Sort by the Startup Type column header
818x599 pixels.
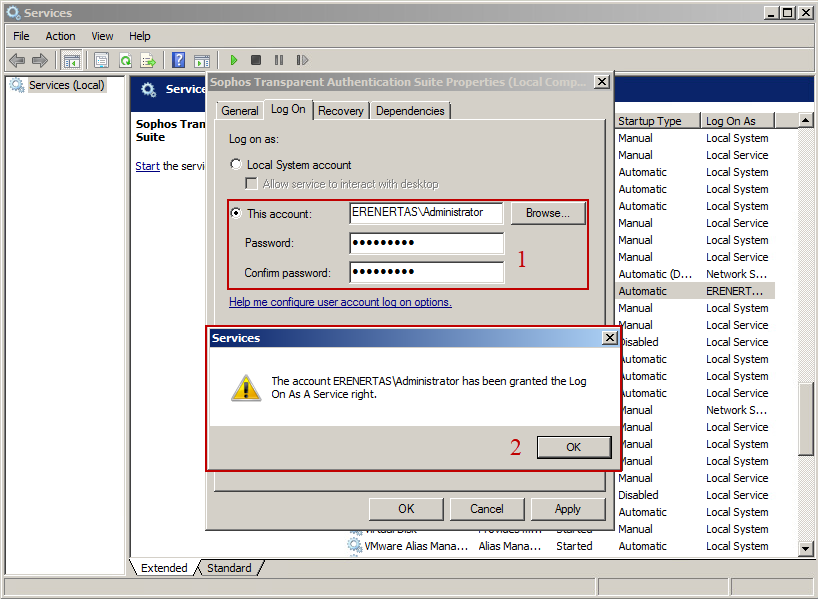pyautogui.click(x=657, y=121)
